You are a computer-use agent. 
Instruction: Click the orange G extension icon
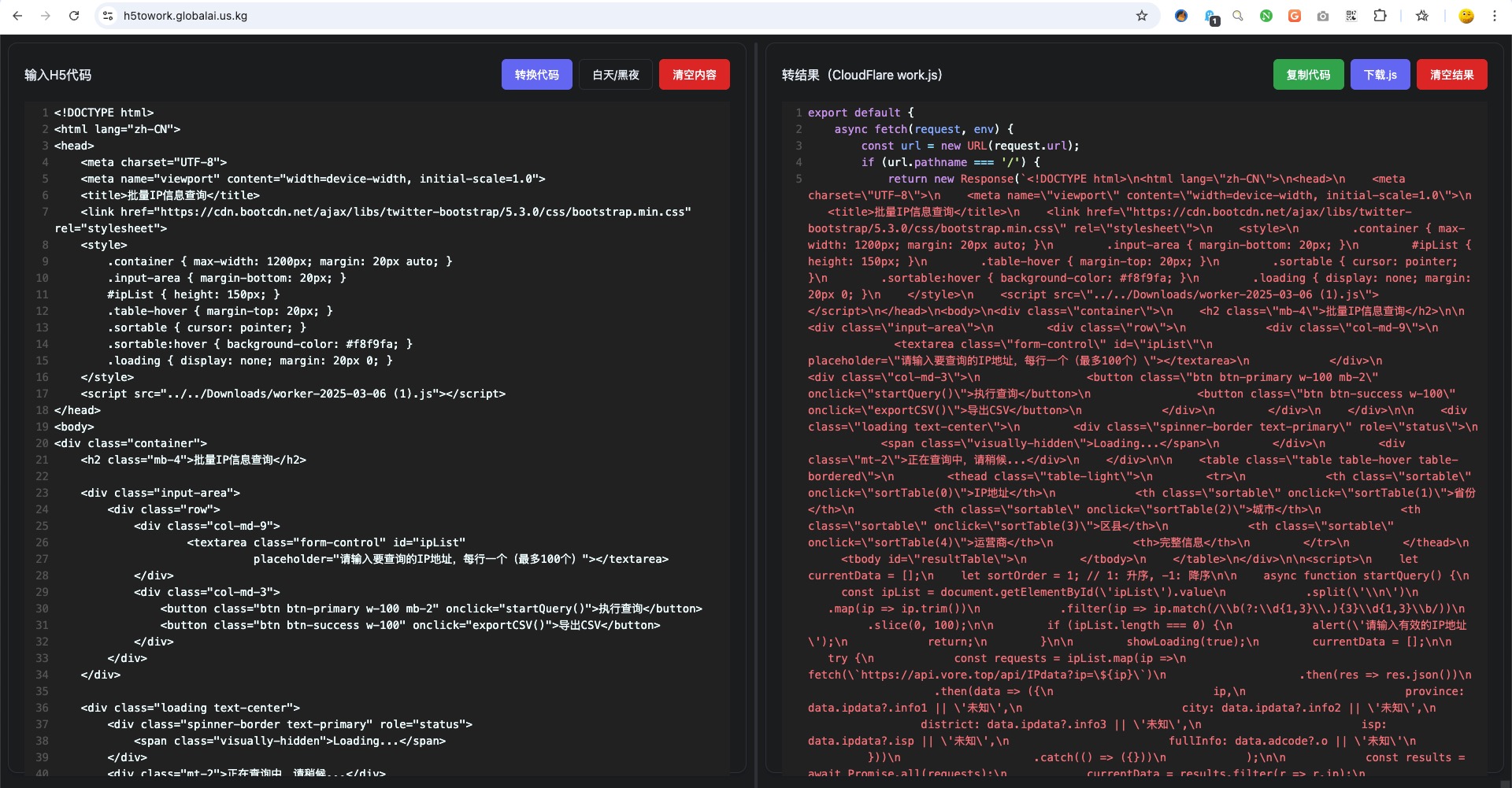coord(1295,16)
